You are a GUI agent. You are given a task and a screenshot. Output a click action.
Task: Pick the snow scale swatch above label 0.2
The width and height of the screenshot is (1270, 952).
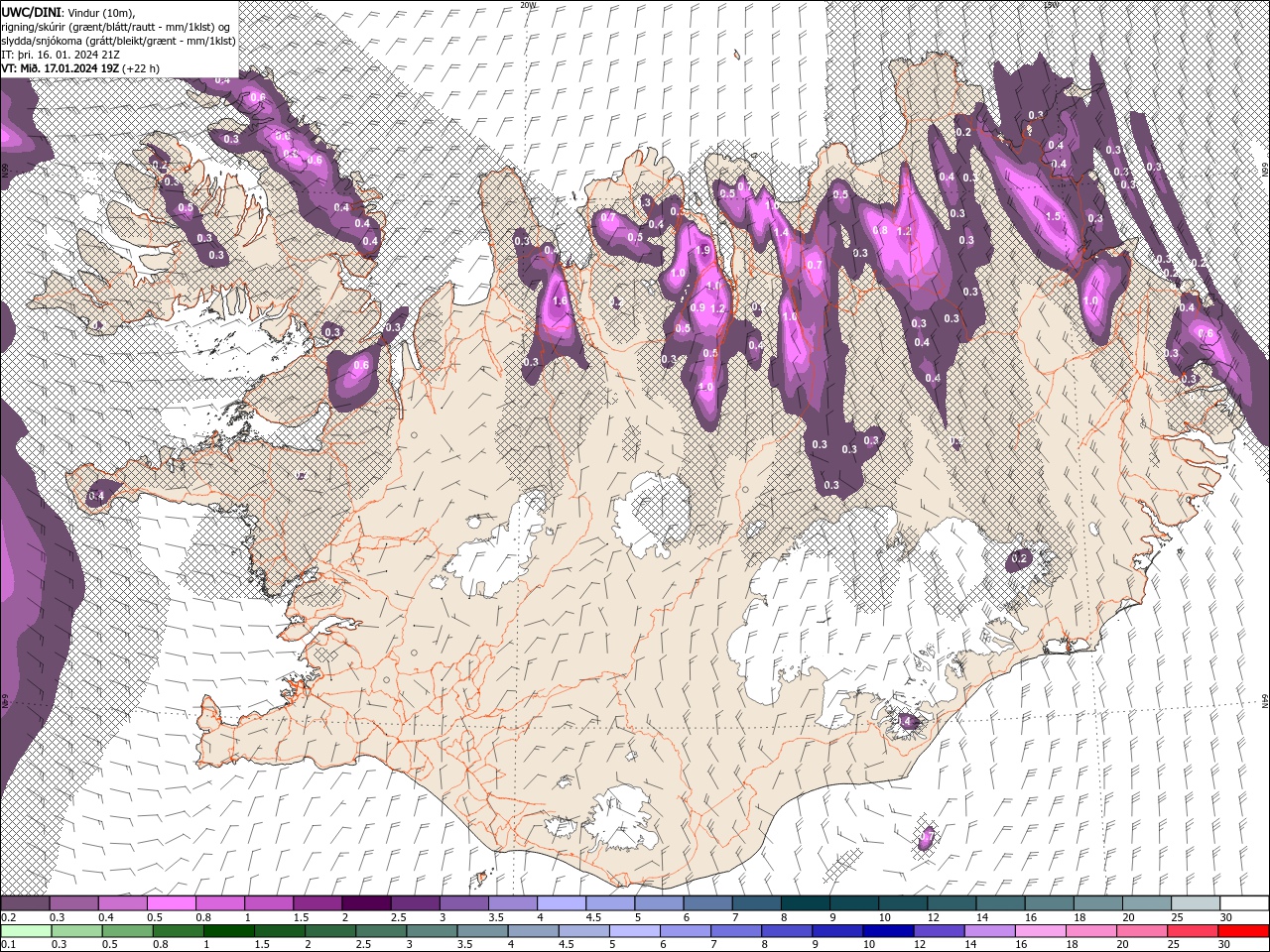click(25, 903)
